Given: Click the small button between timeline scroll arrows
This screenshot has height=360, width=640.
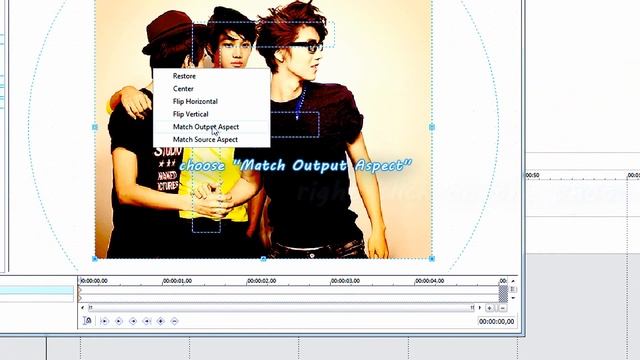Looking at the screenshot, I should pos(513,289).
